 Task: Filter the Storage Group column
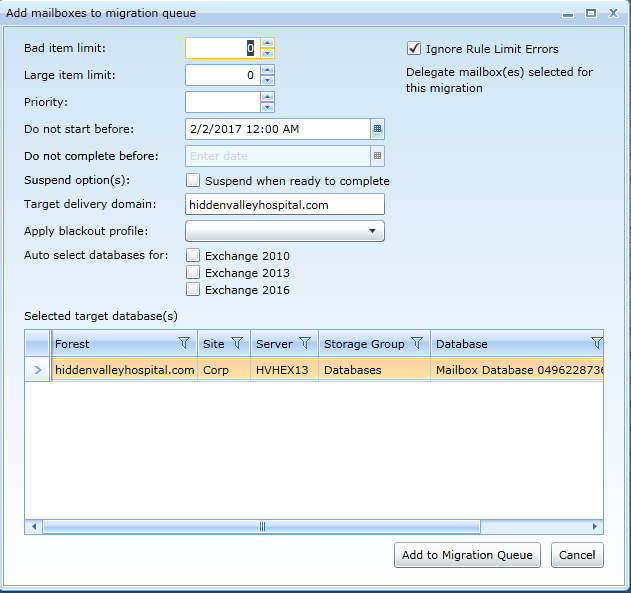click(417, 343)
